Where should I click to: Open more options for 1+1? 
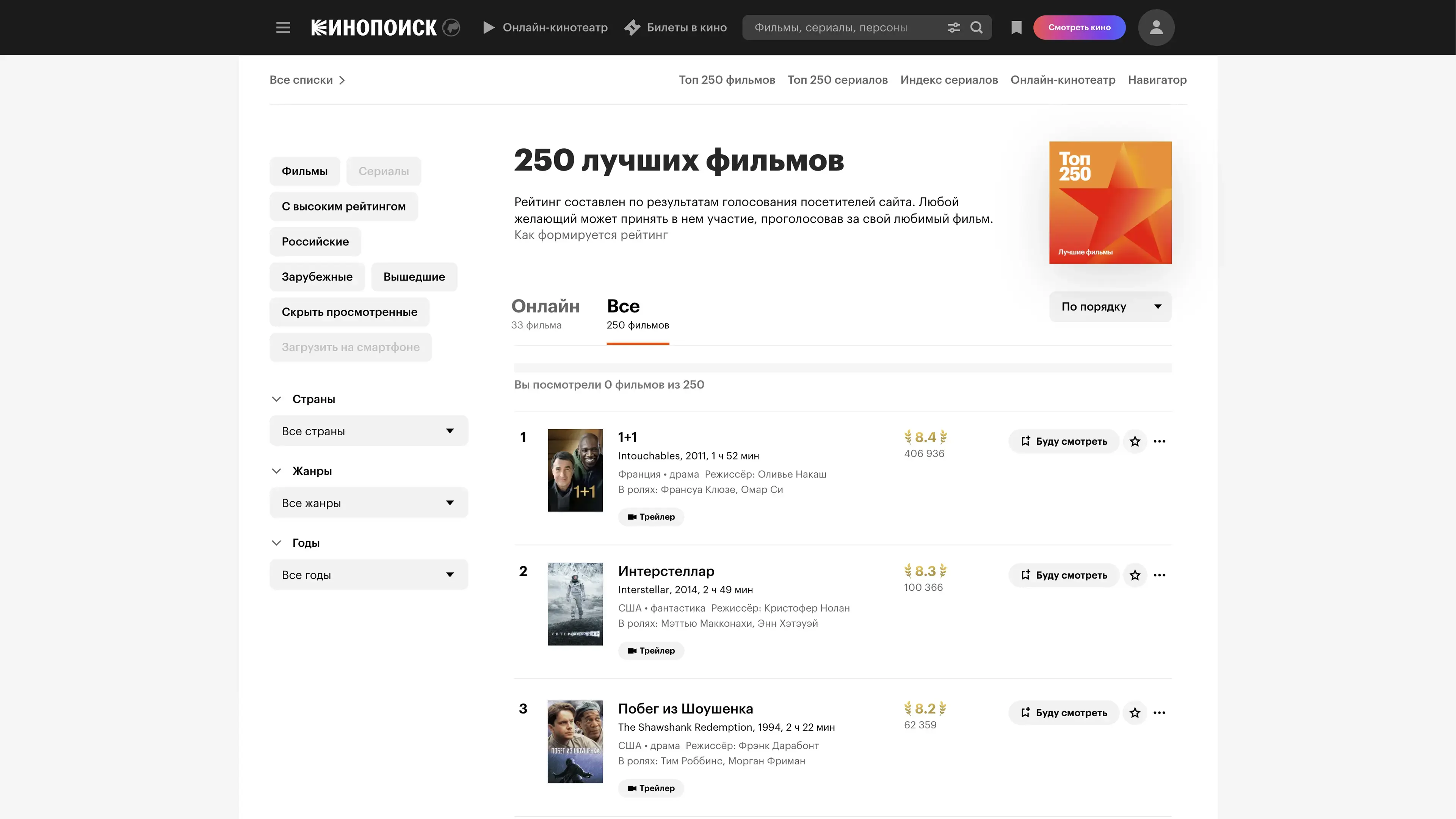(1159, 441)
